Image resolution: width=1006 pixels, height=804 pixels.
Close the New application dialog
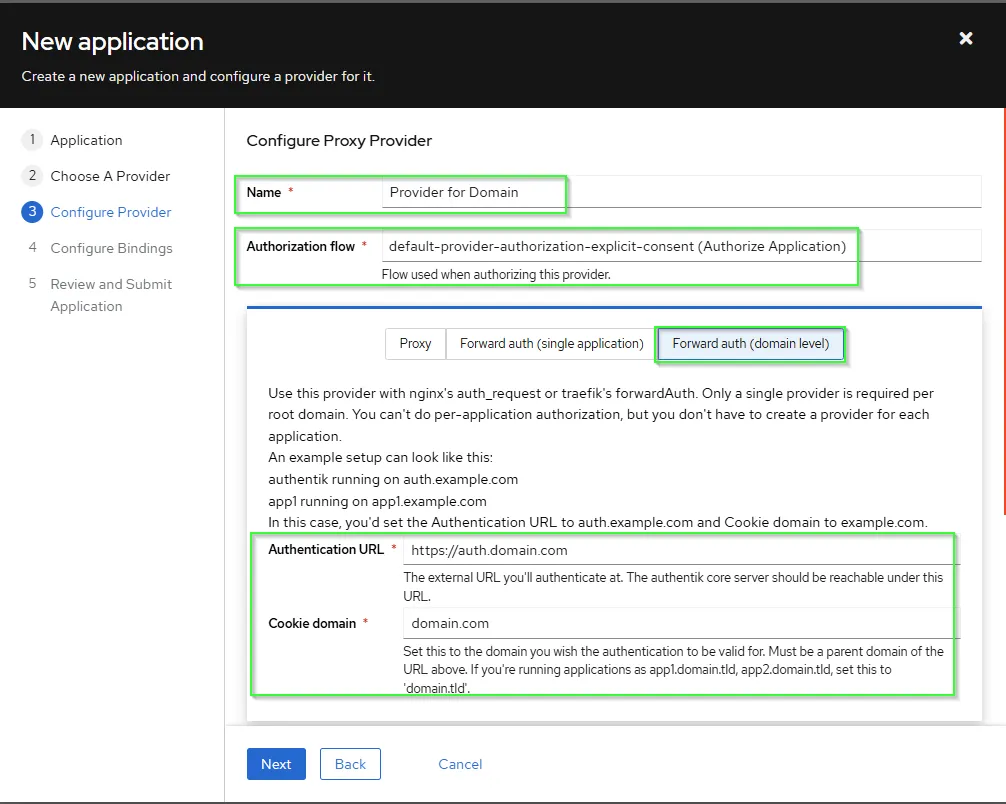pos(965,38)
